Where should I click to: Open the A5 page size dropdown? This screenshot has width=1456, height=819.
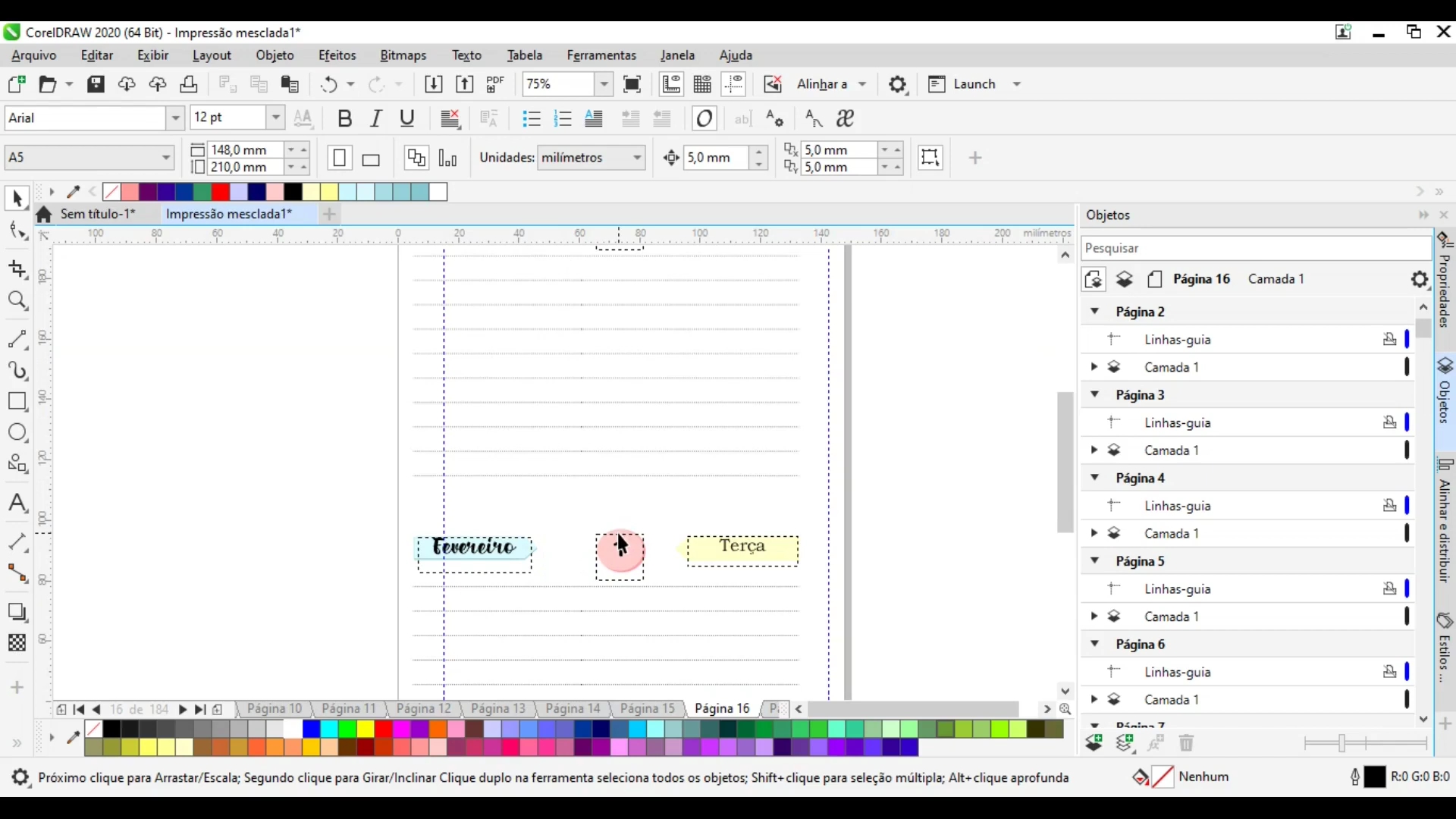[165, 158]
